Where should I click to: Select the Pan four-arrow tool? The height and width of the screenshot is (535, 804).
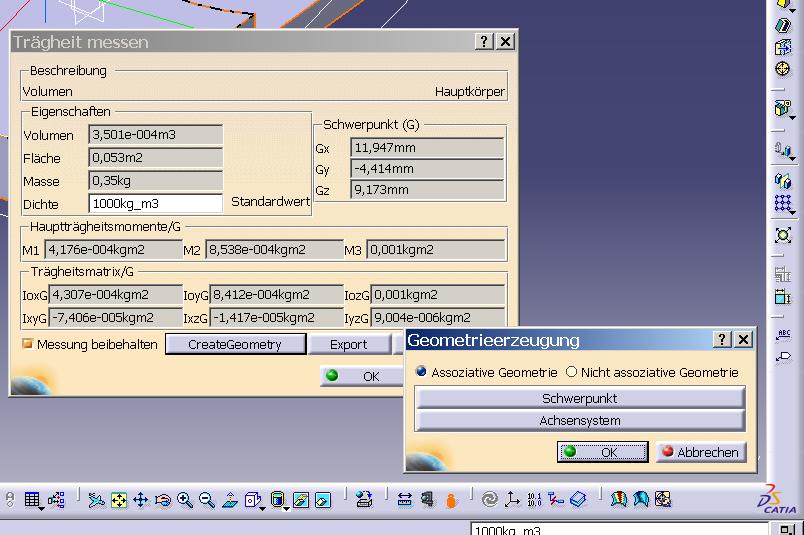140,500
